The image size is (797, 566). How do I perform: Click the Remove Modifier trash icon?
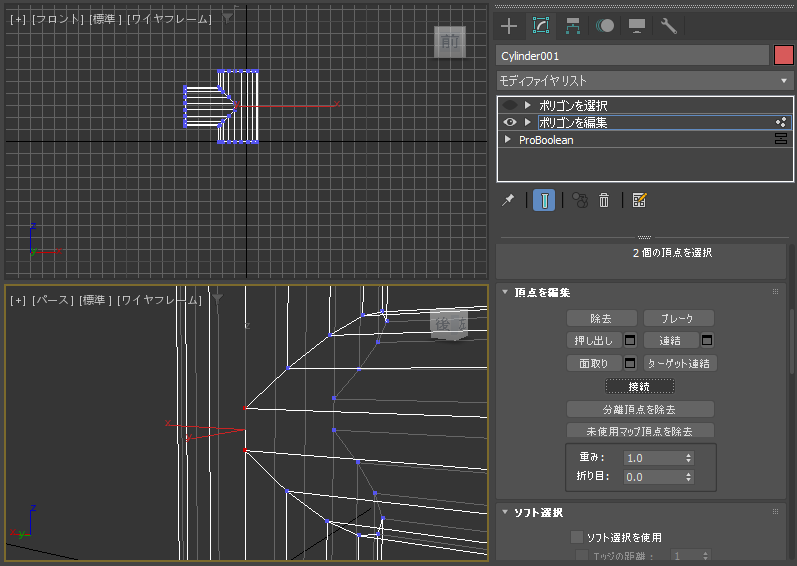pyautogui.click(x=604, y=200)
